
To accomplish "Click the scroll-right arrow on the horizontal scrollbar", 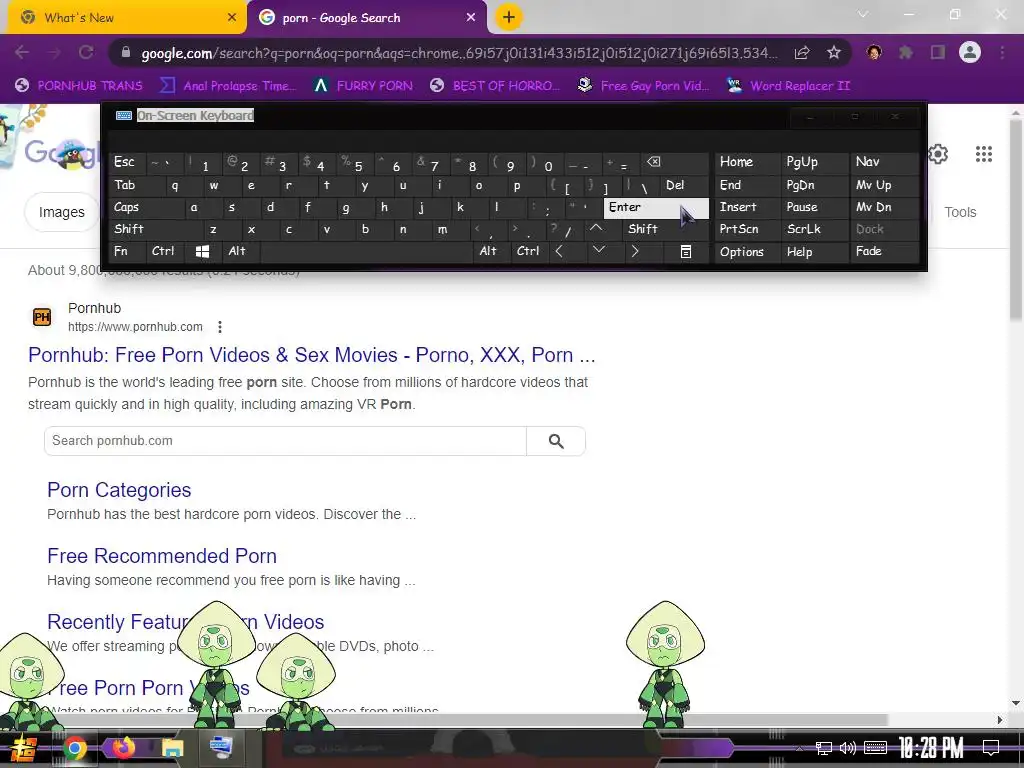I will 1000,720.
